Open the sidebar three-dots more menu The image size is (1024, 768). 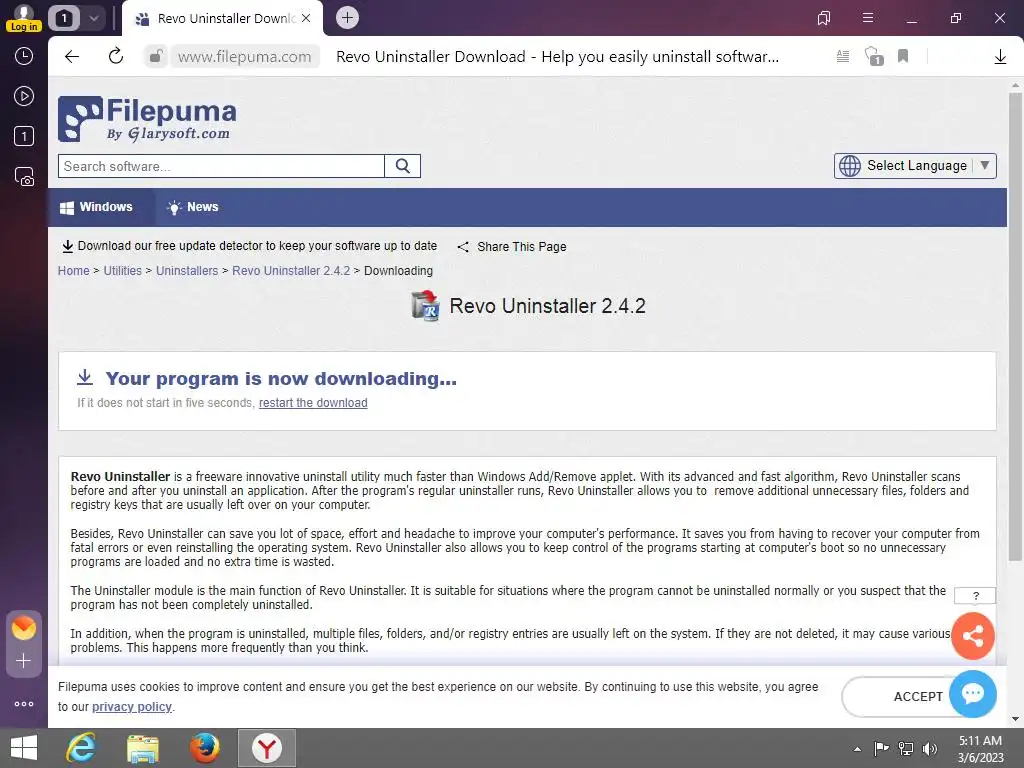24,704
